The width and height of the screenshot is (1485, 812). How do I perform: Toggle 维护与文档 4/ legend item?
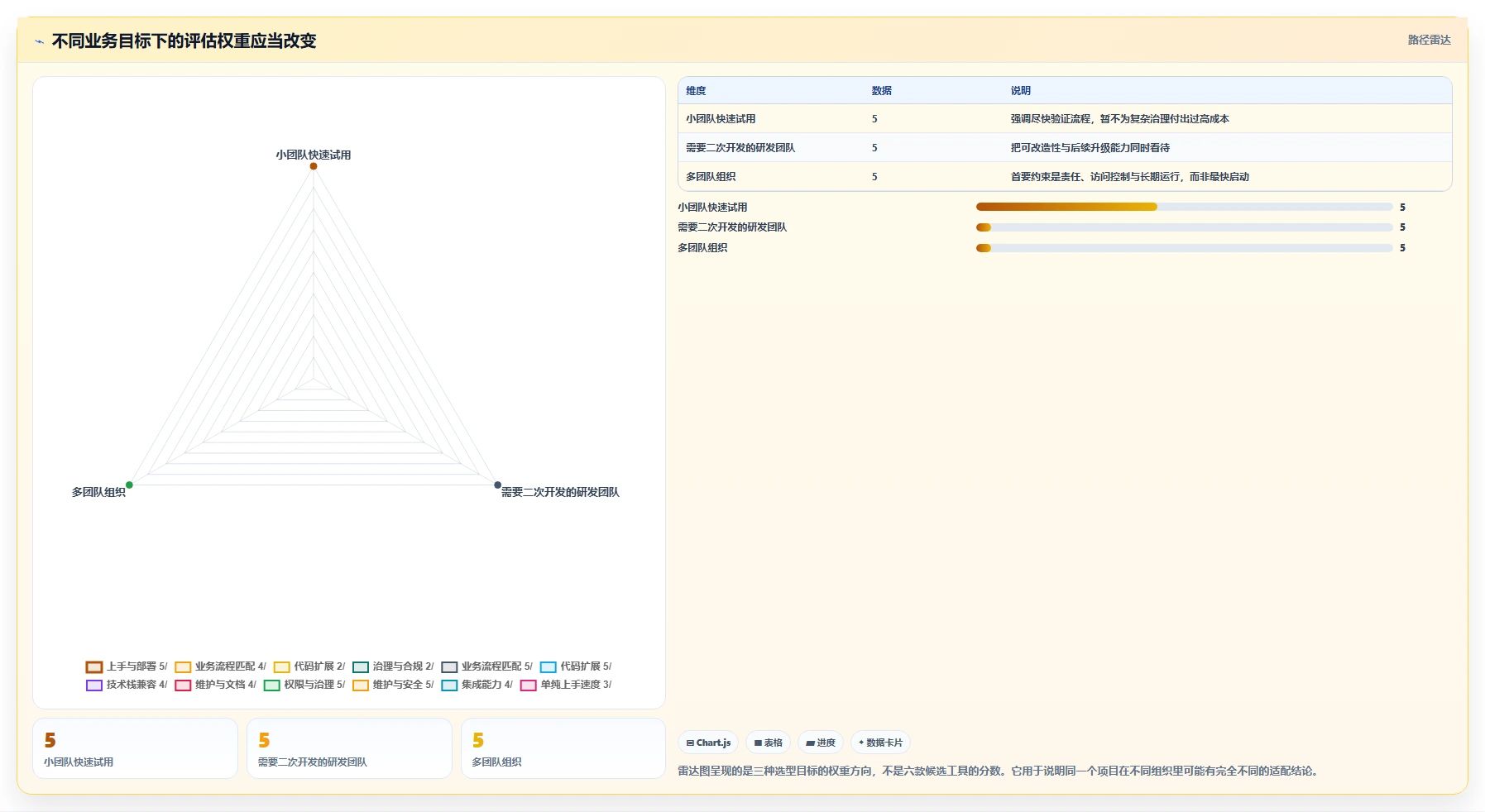click(x=215, y=685)
